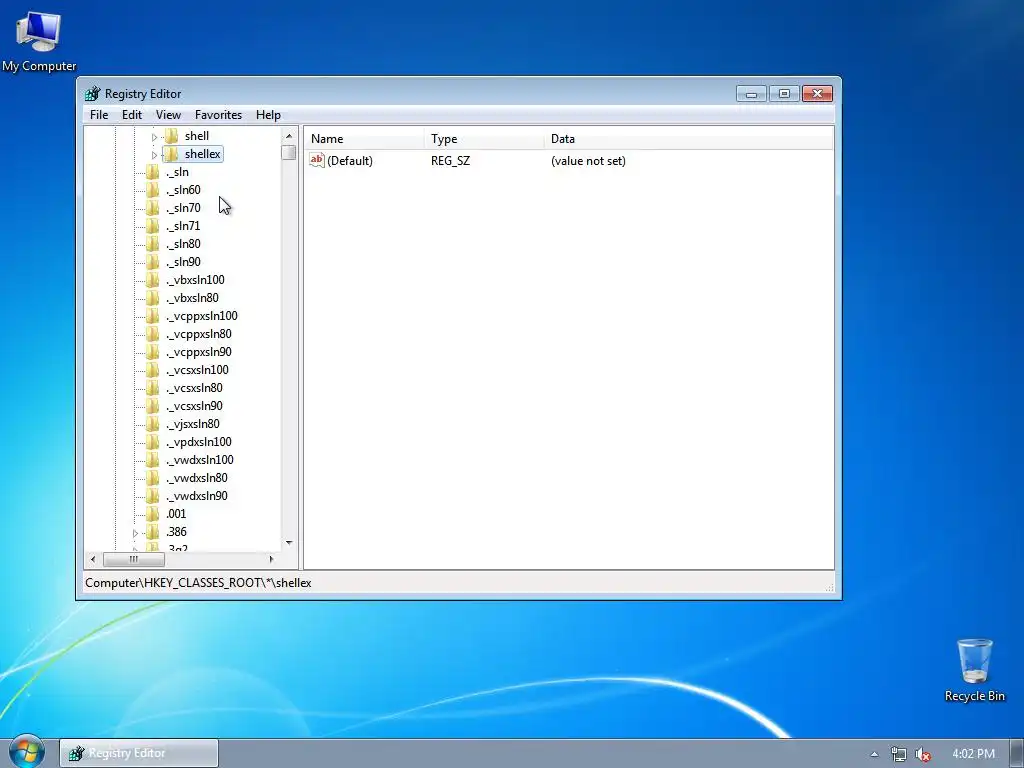The height and width of the screenshot is (768, 1024).
Task: Click the ._vcppxsln80 folder icon
Action: point(153,334)
